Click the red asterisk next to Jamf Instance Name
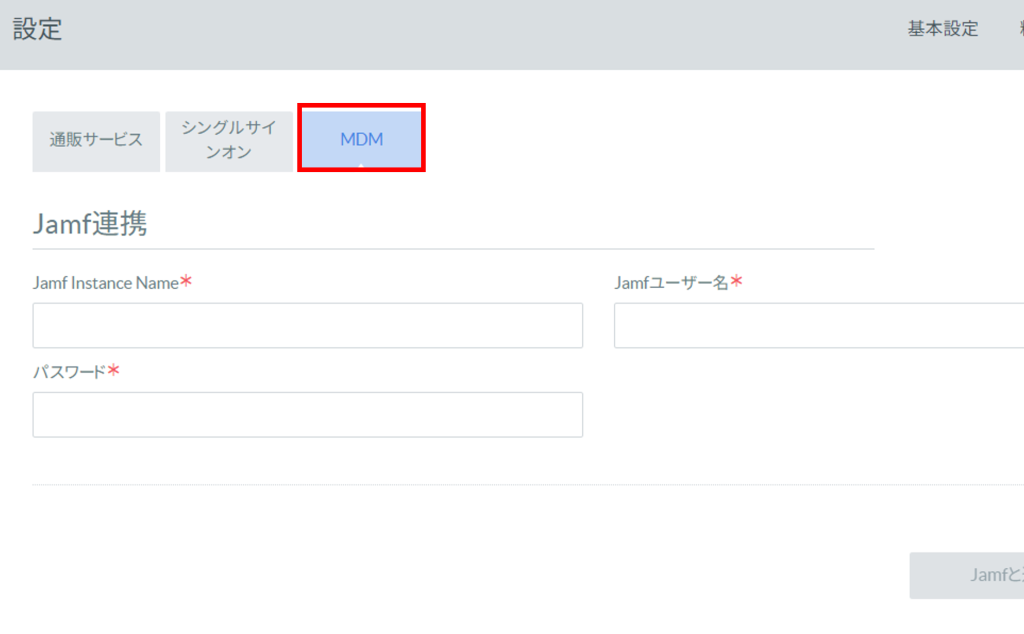1024x634 pixels. click(x=185, y=281)
